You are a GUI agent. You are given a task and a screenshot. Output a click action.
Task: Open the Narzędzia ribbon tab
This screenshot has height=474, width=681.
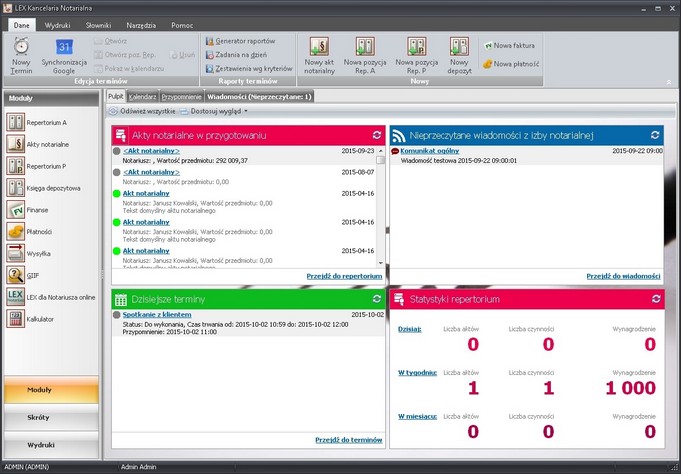click(140, 25)
